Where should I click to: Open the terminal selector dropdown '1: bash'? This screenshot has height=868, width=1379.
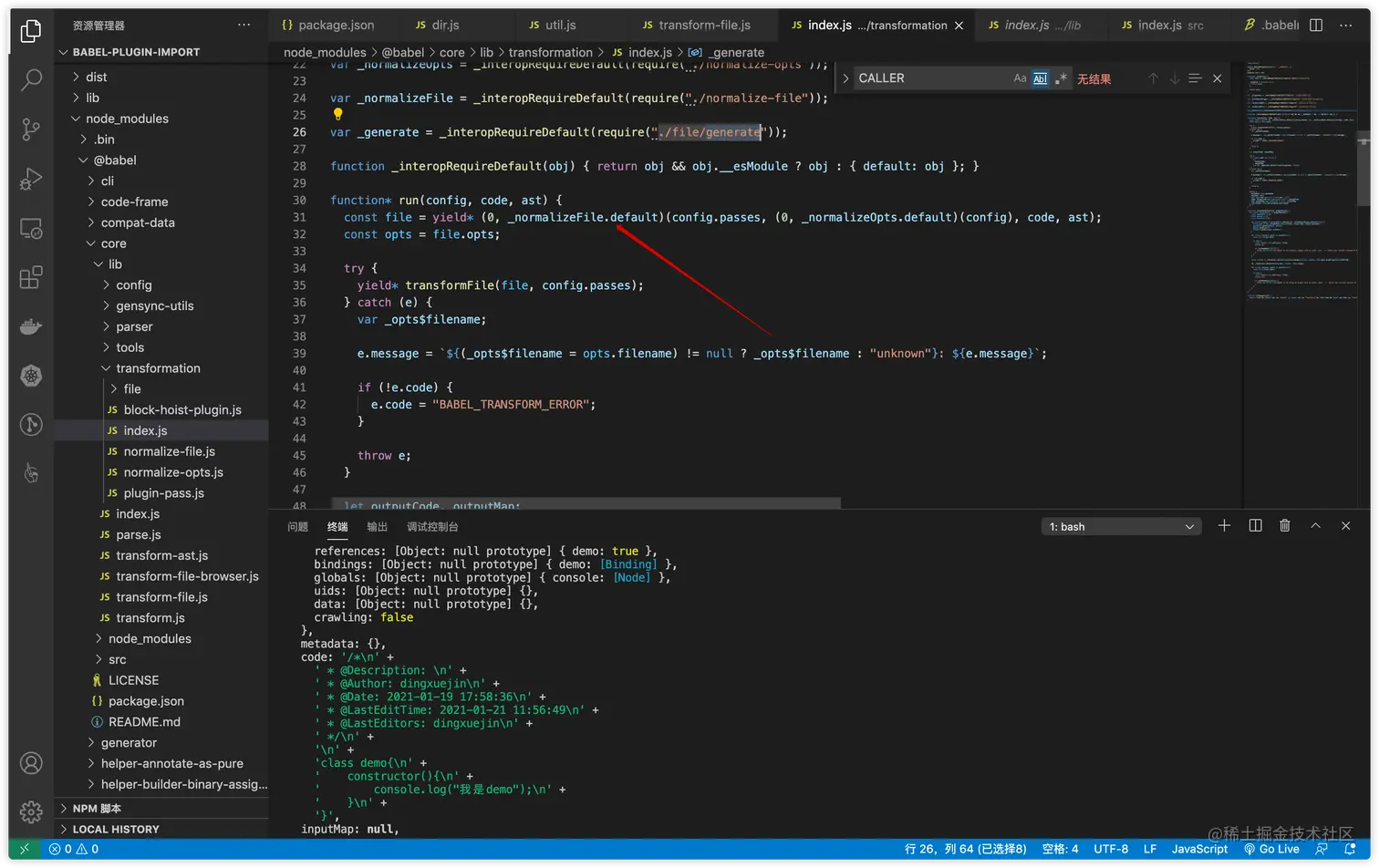[x=1121, y=527]
